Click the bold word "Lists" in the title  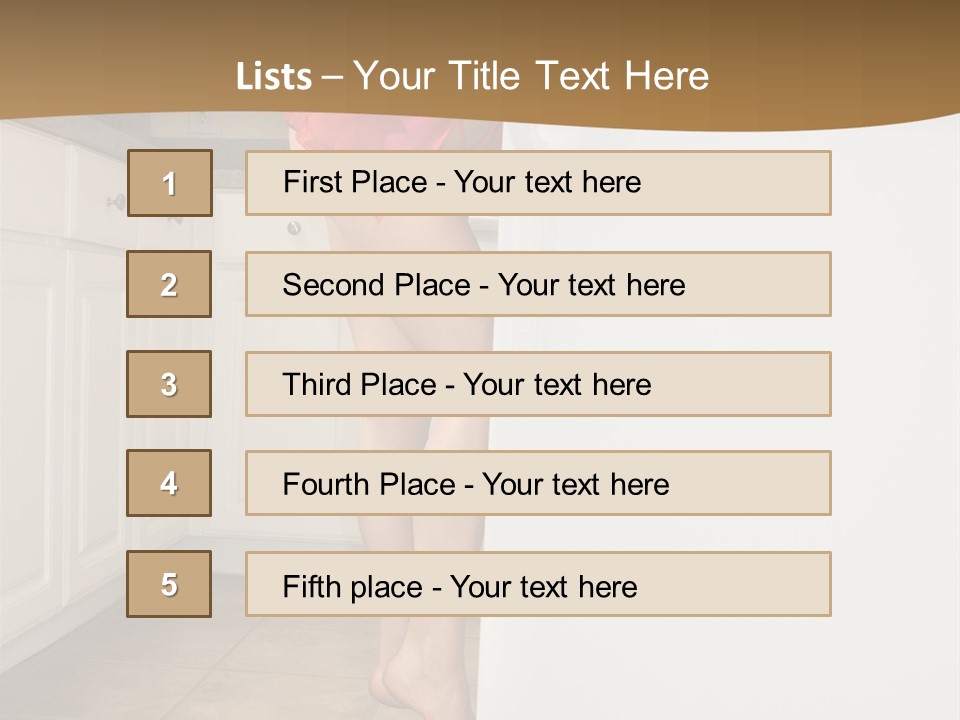click(x=273, y=77)
